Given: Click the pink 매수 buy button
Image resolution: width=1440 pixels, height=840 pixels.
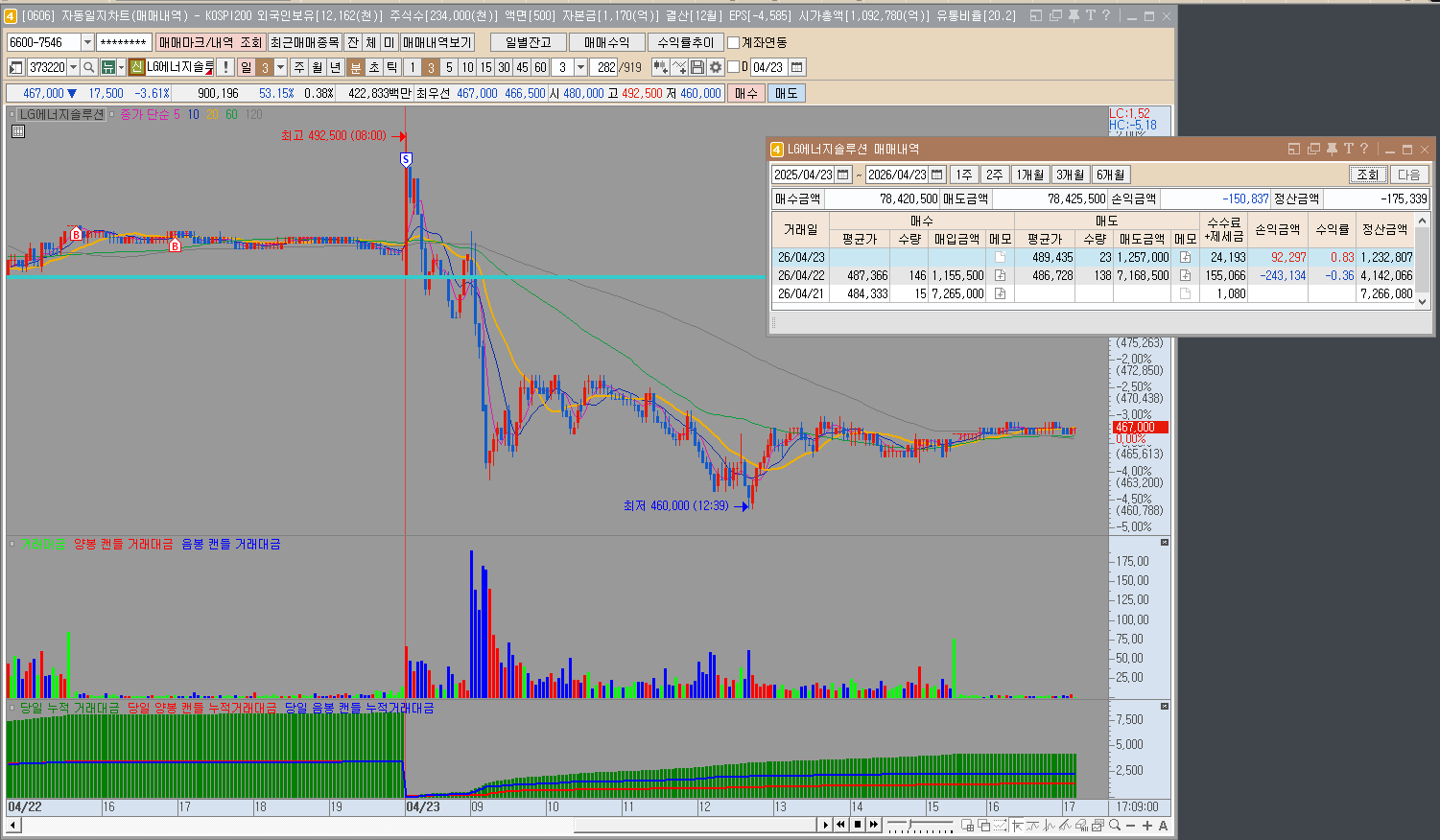Looking at the screenshot, I should coord(745,93).
